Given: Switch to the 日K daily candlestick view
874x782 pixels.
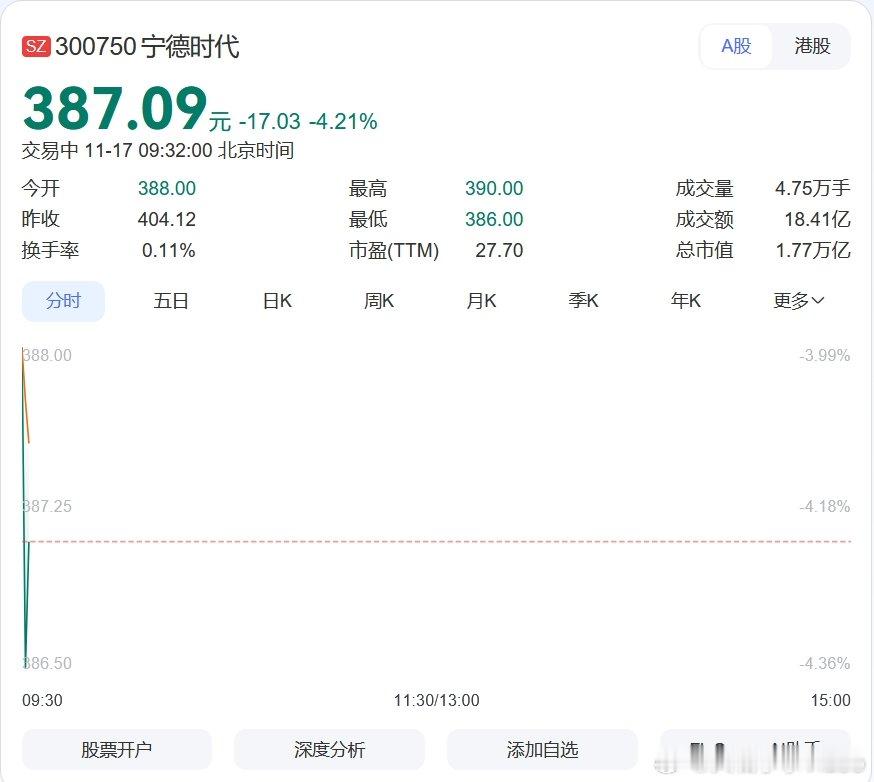Looking at the screenshot, I should tap(277, 300).
